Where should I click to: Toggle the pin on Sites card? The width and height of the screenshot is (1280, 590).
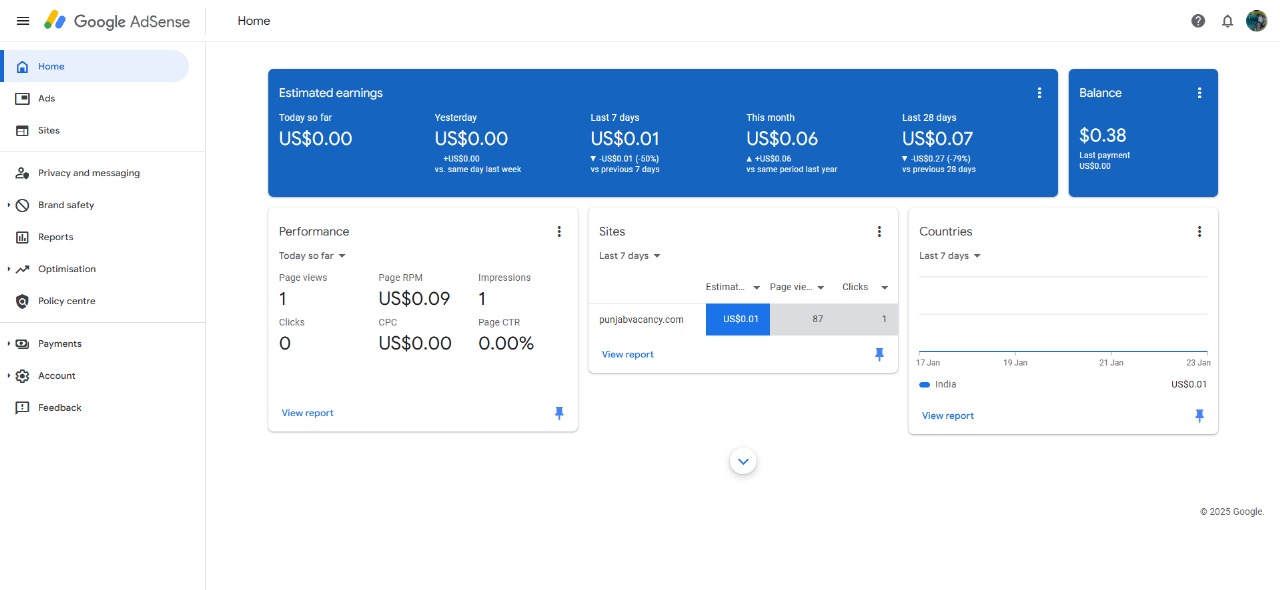[879, 355]
